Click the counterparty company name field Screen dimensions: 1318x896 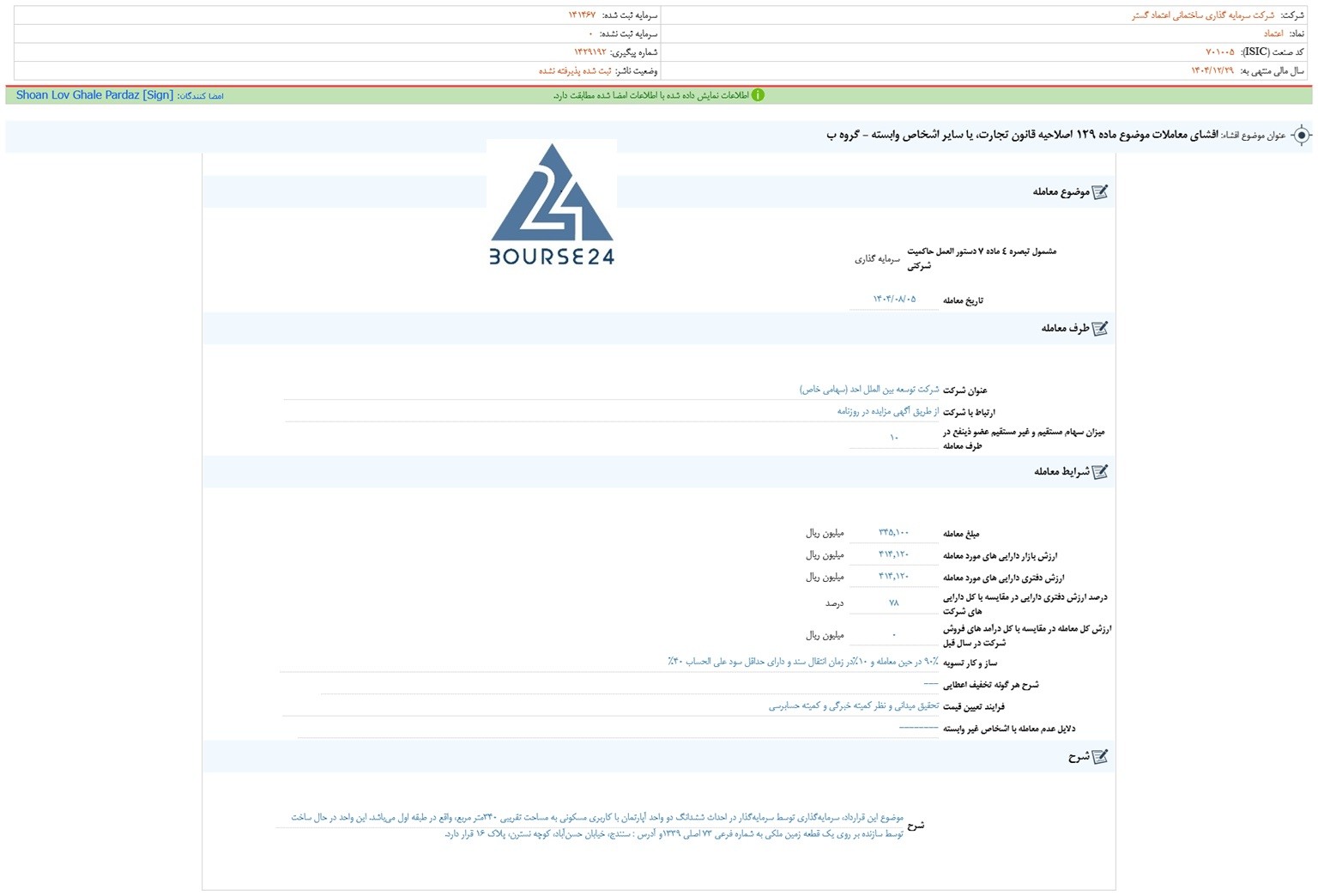coord(869,390)
